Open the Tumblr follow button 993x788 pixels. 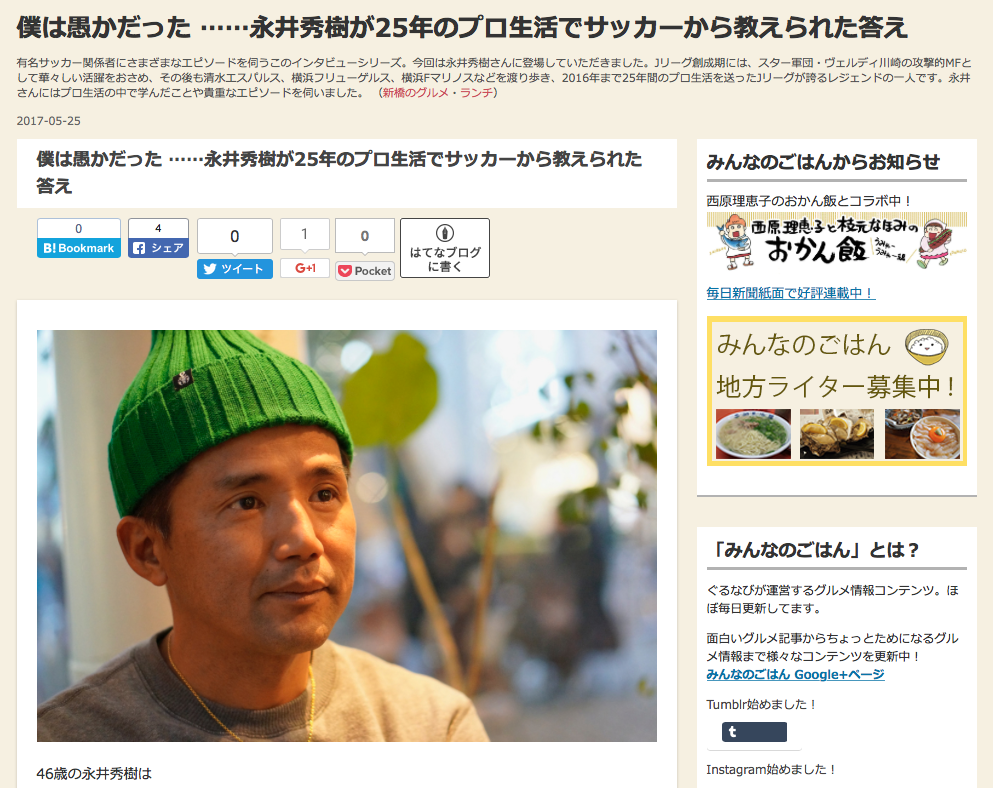point(754,732)
